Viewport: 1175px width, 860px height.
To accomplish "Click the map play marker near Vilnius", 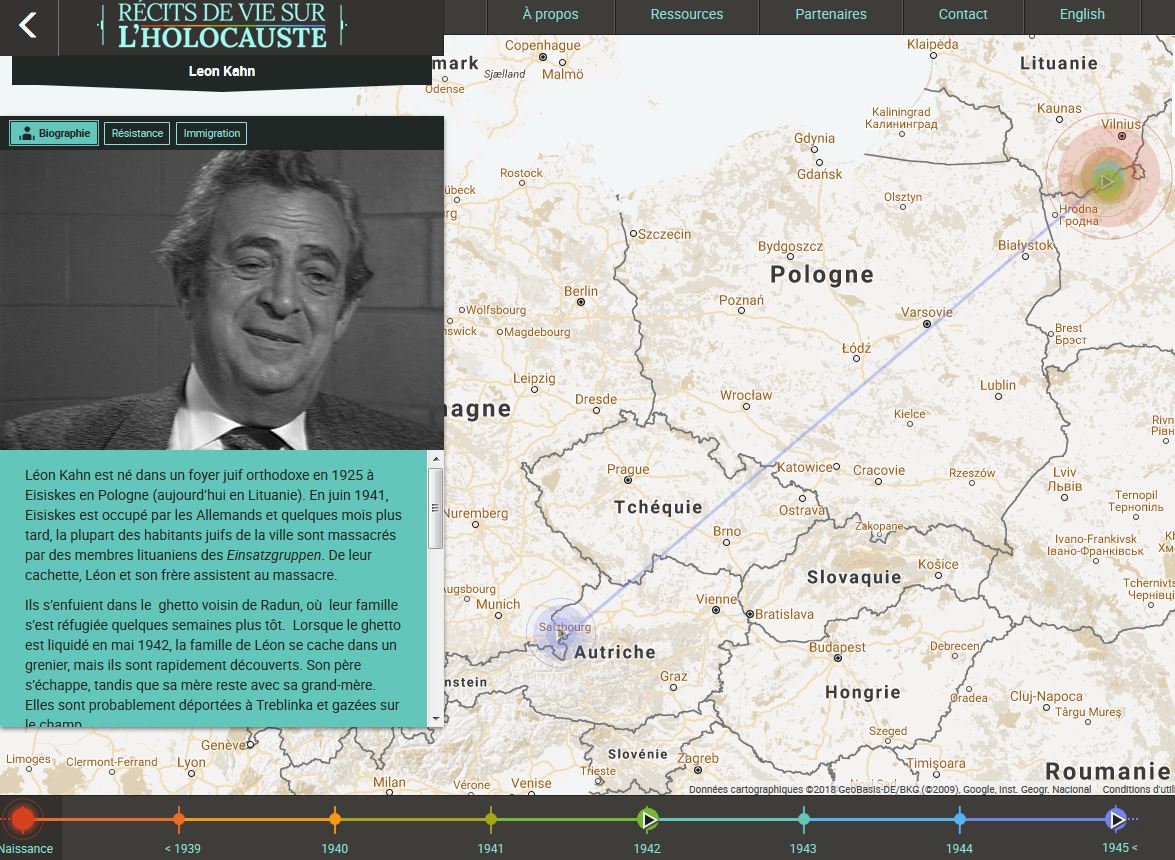I will pos(1106,180).
